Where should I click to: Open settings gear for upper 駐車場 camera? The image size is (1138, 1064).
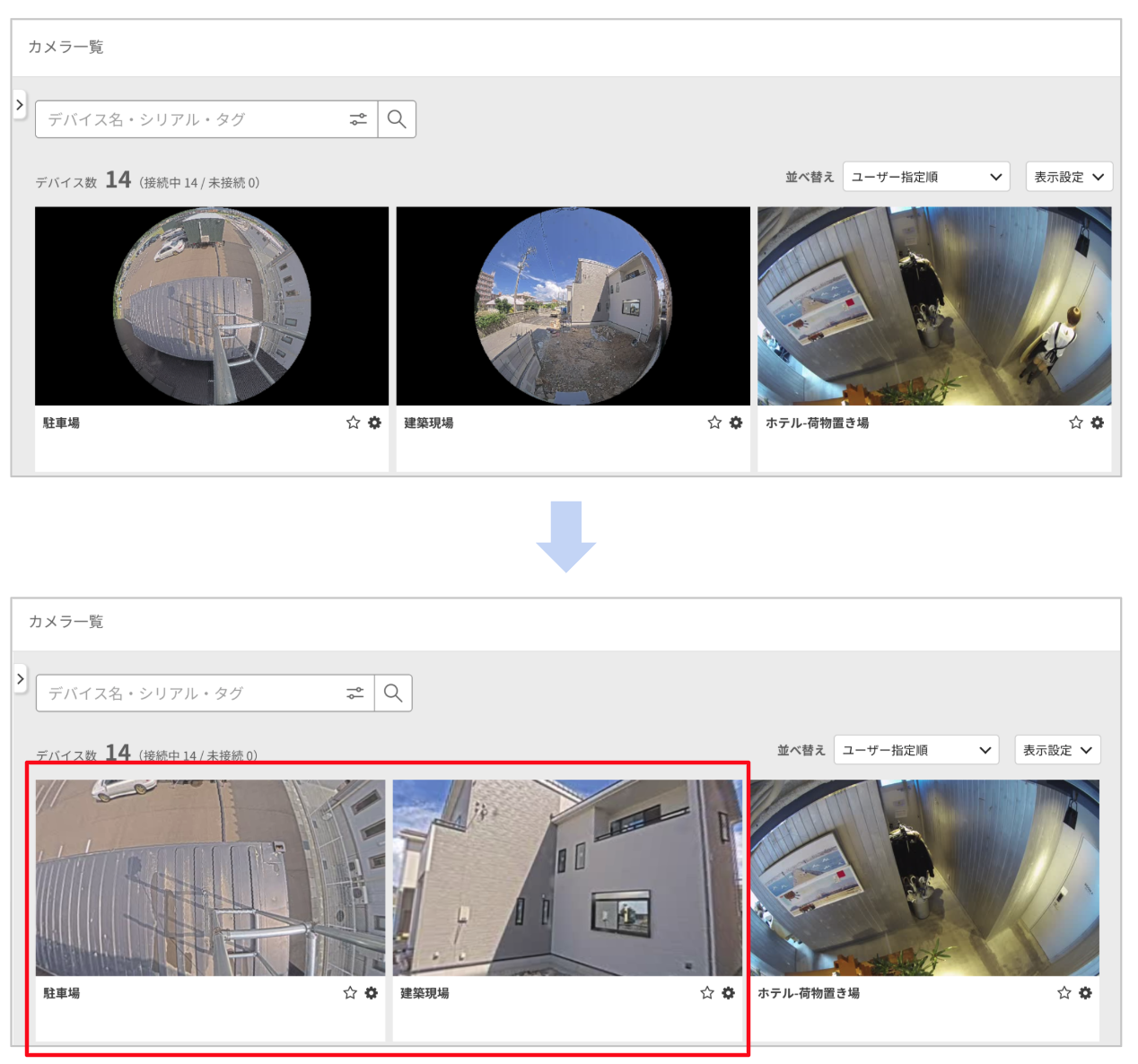tap(375, 423)
